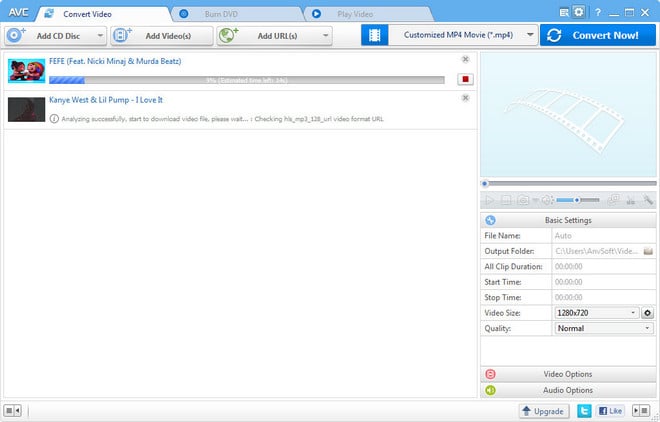660x422 pixels.
Task: Click the info icon beside Analyzing message
Action: (54, 119)
